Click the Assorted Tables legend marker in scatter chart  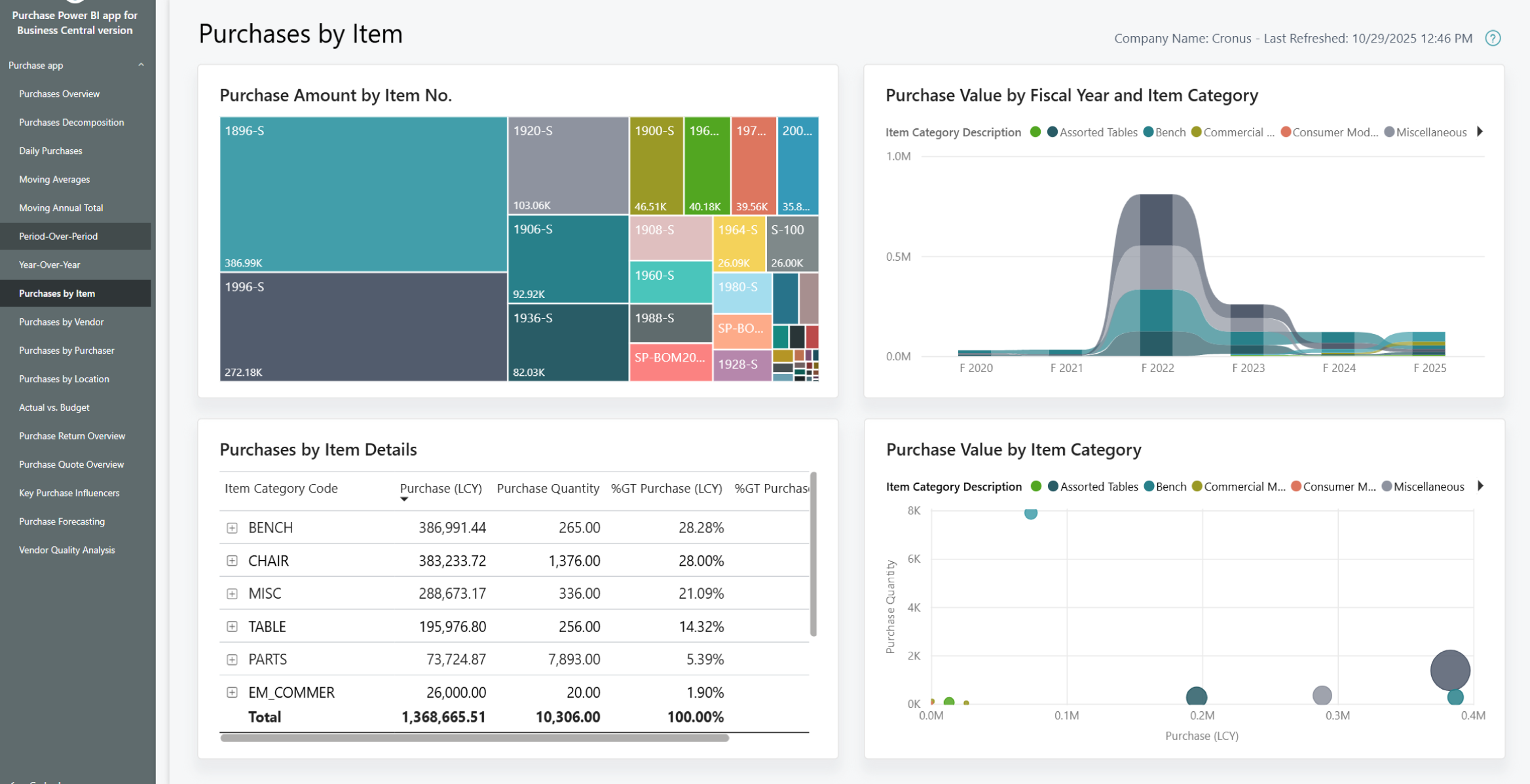click(1053, 486)
